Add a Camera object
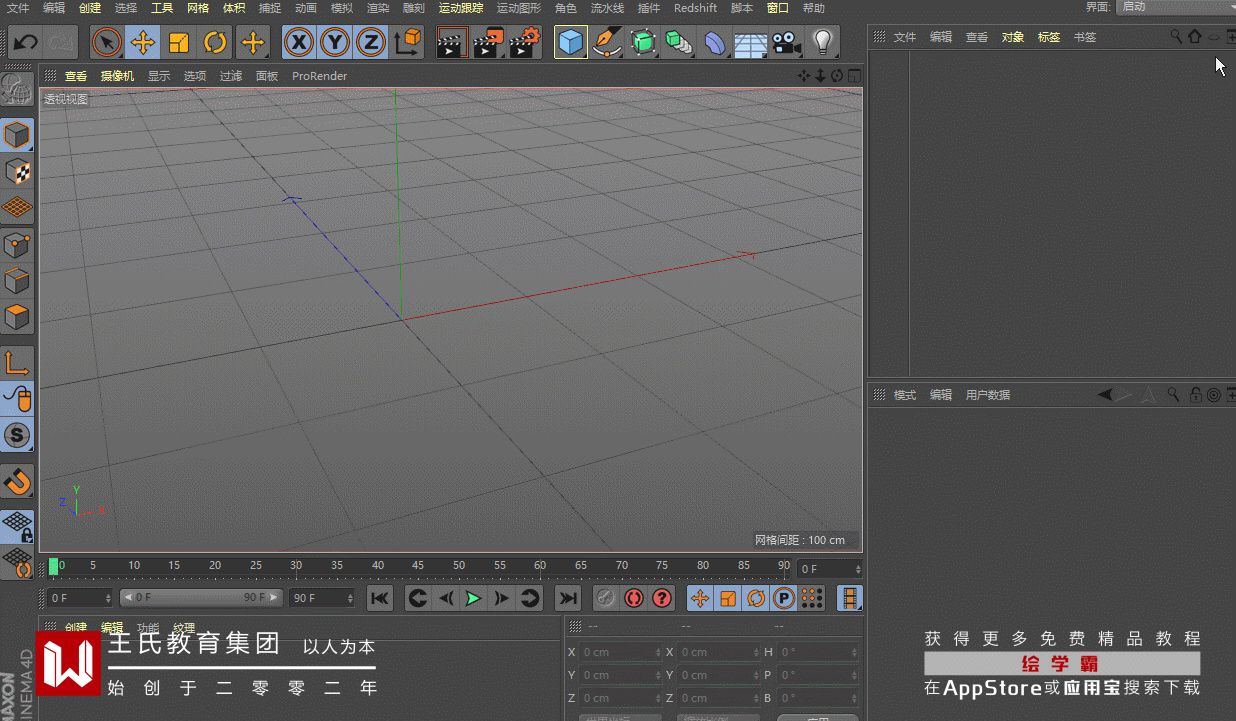Viewport: 1236px width, 721px height. (786, 42)
